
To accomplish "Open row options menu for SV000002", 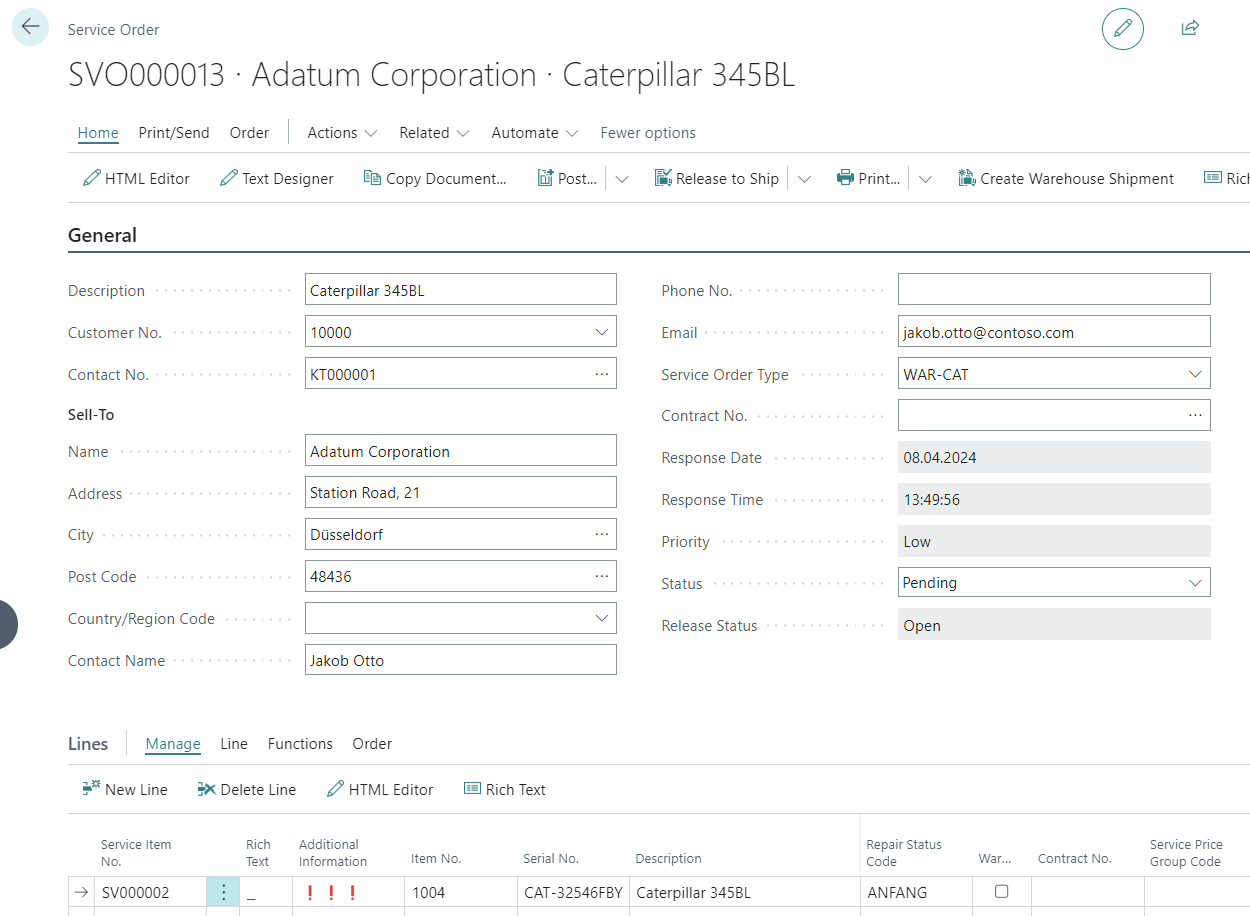I will (223, 892).
